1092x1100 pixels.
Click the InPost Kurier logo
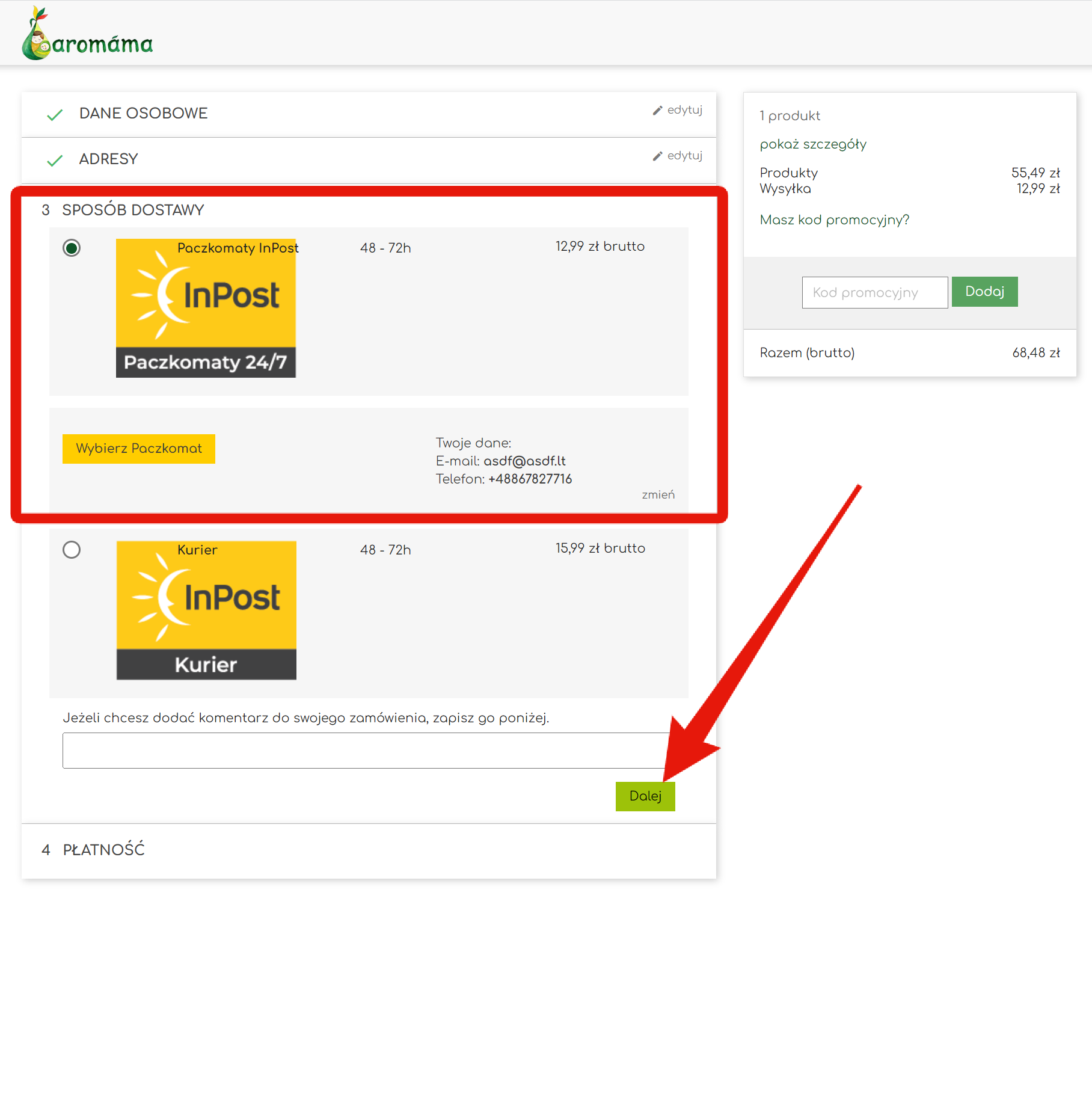pos(206,610)
